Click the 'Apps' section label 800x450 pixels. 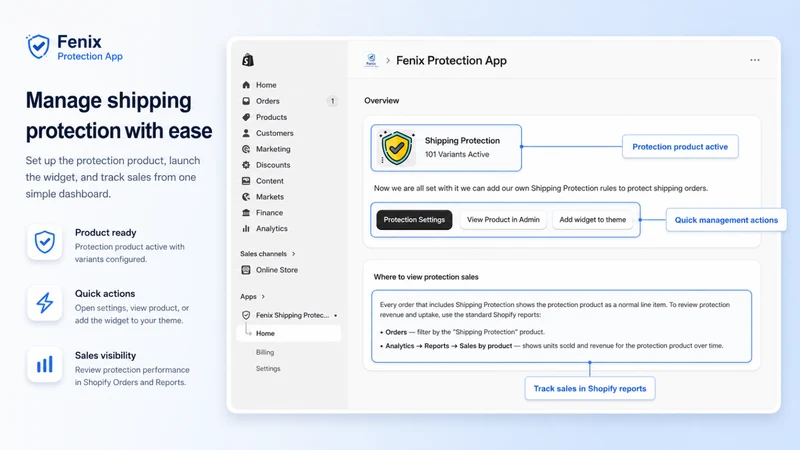click(248, 296)
